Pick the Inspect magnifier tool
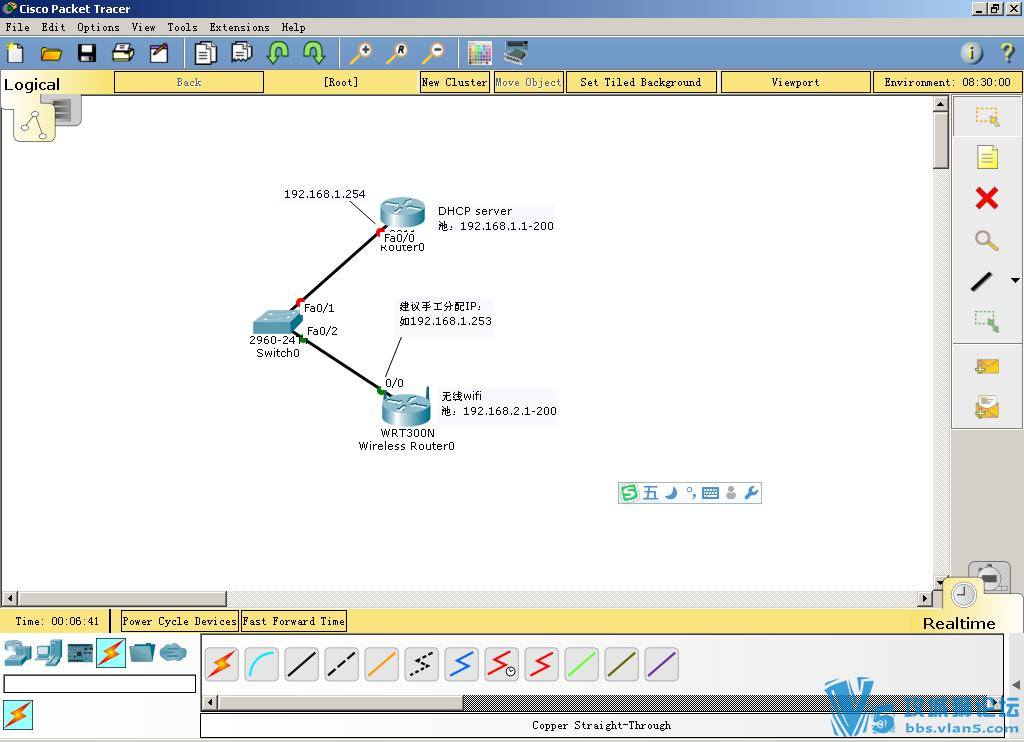 point(986,240)
